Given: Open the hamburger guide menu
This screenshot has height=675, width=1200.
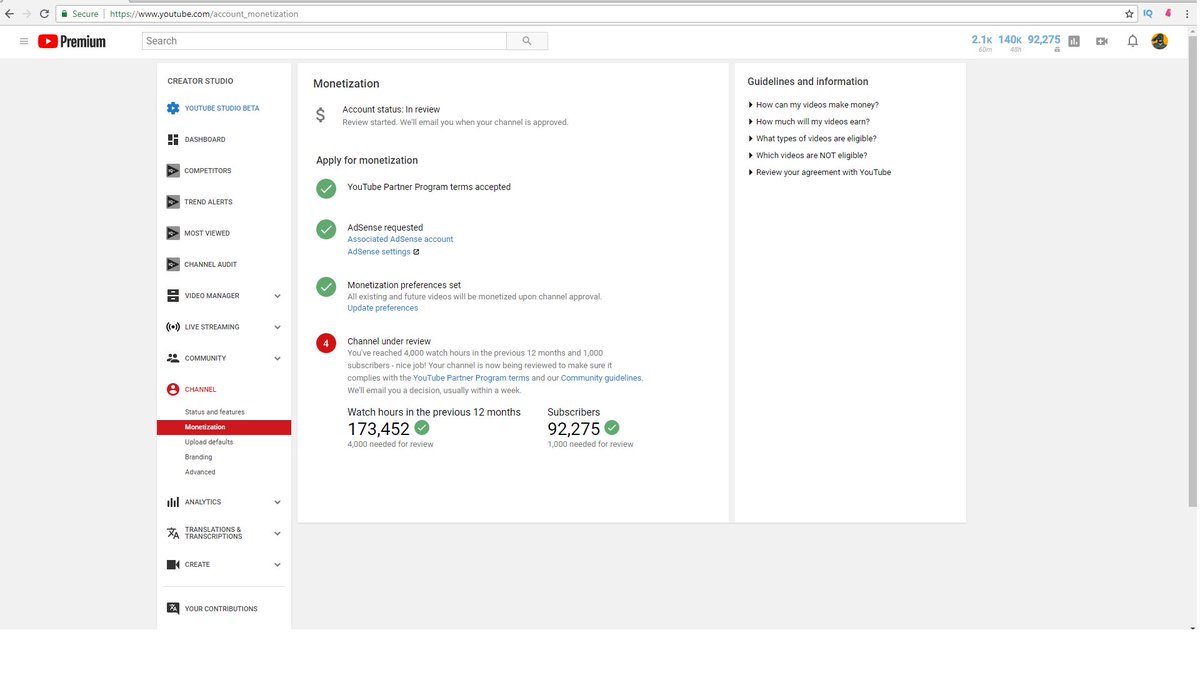Looking at the screenshot, I should [24, 41].
